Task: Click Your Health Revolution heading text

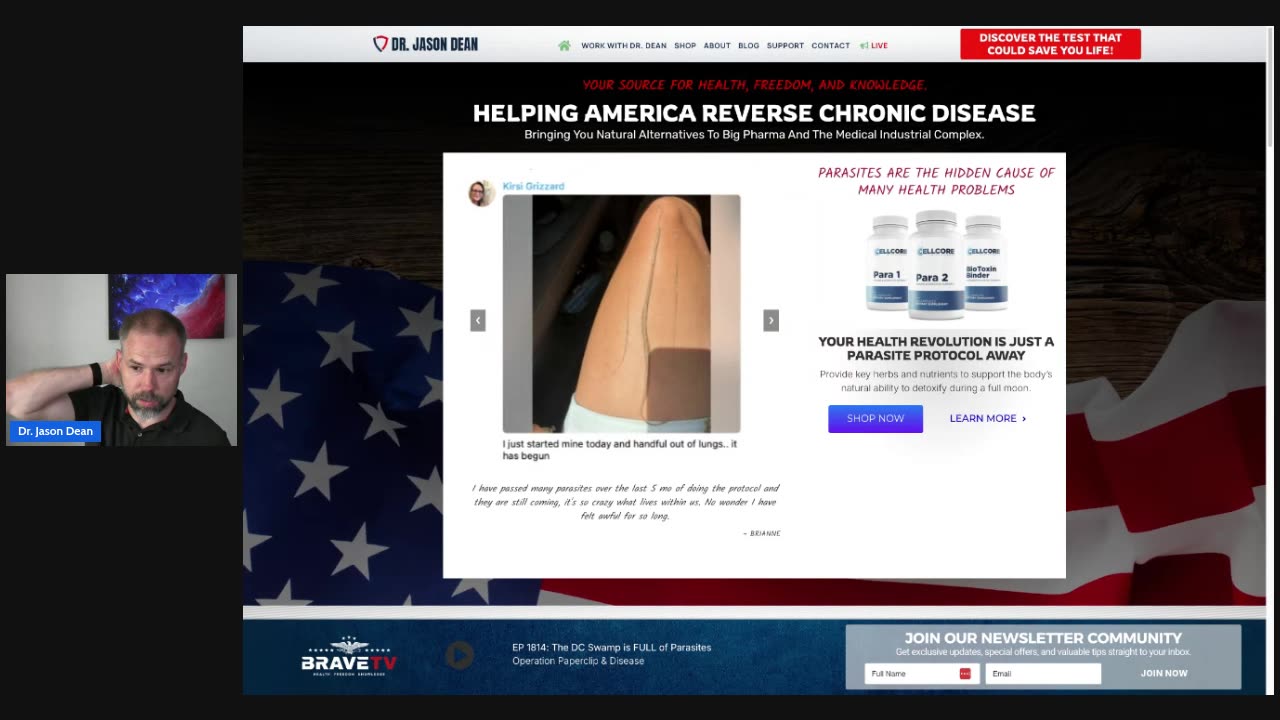Action: click(x=936, y=348)
